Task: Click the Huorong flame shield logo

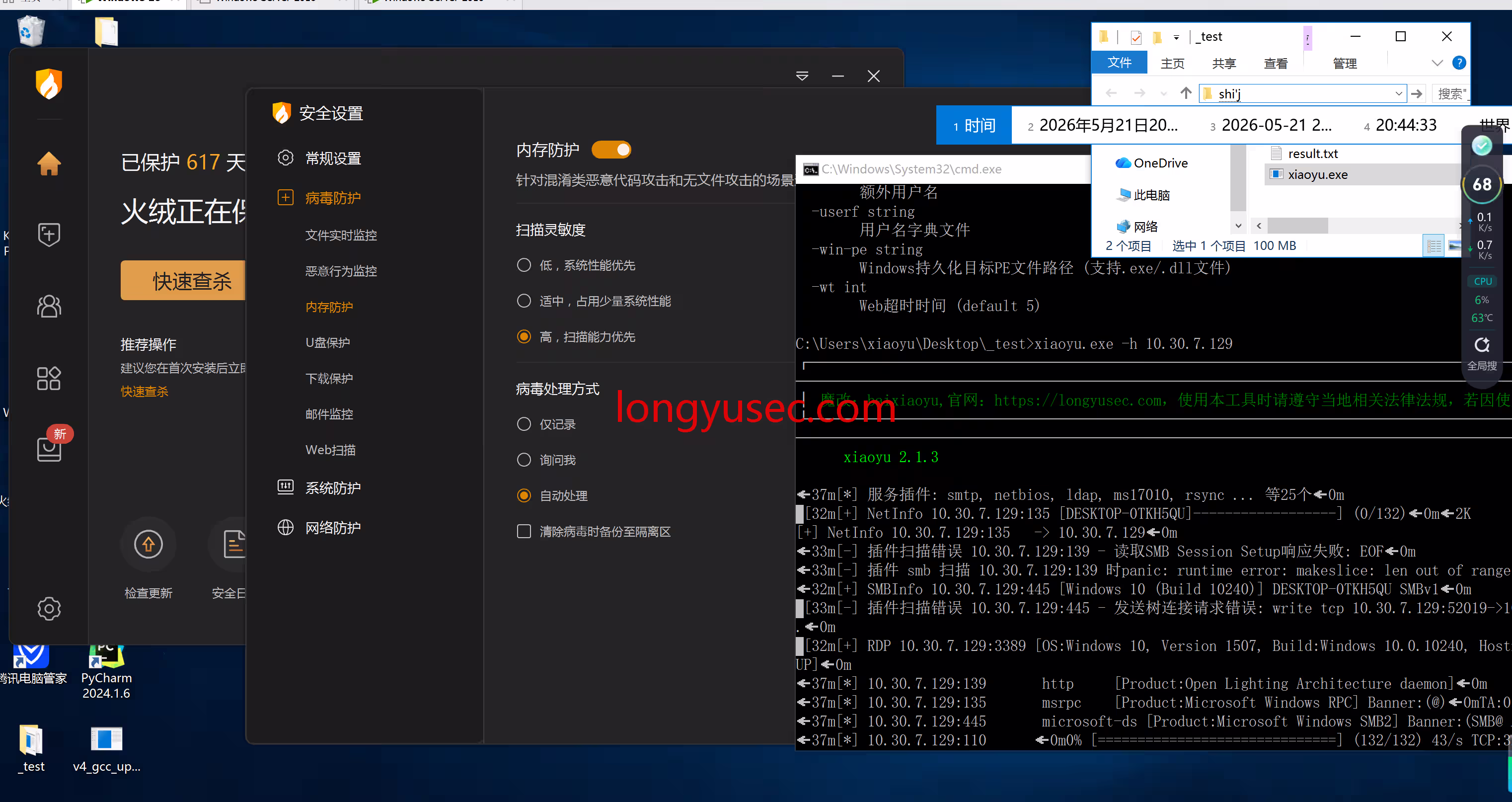Action: point(49,84)
